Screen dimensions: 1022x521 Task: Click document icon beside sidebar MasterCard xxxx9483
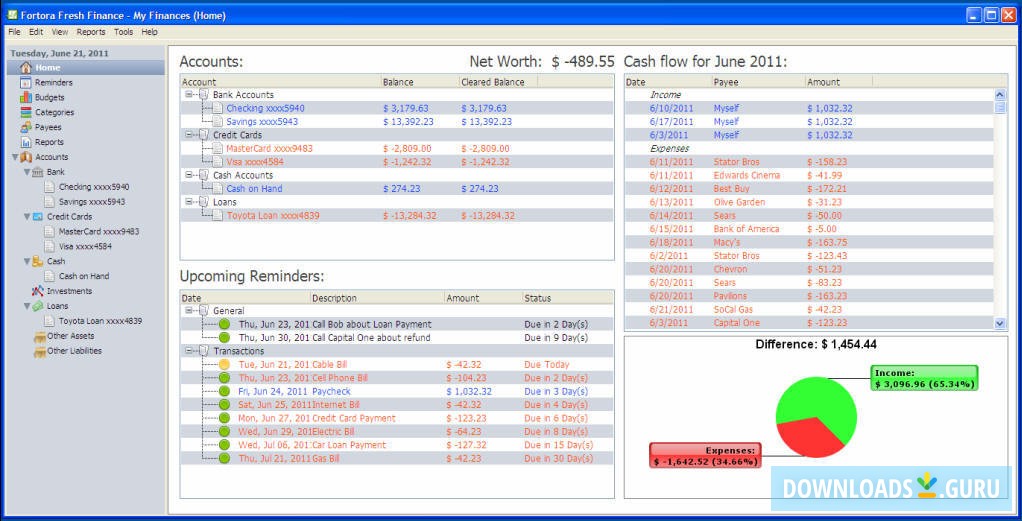[50, 231]
